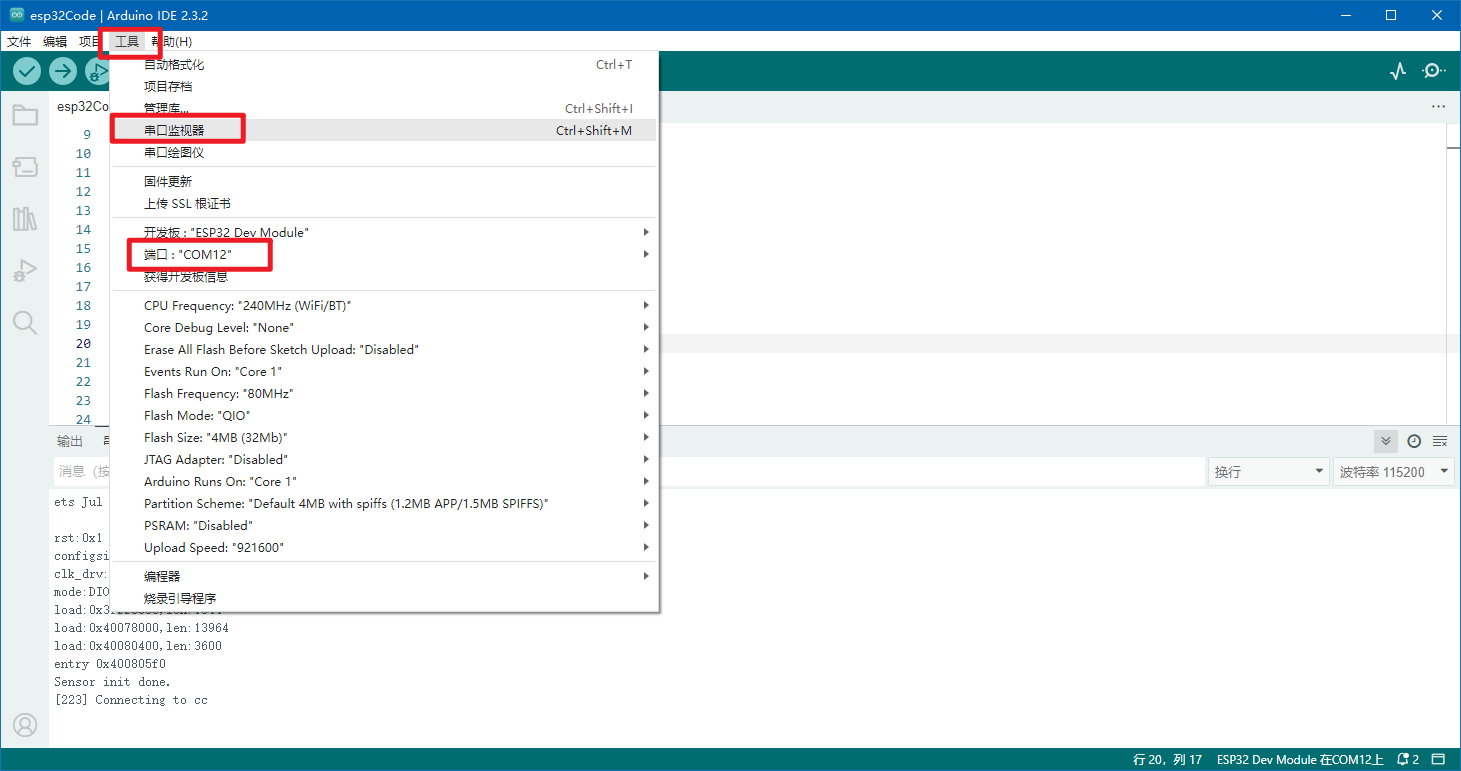Click the Upload arrow toolbar button

(63, 71)
